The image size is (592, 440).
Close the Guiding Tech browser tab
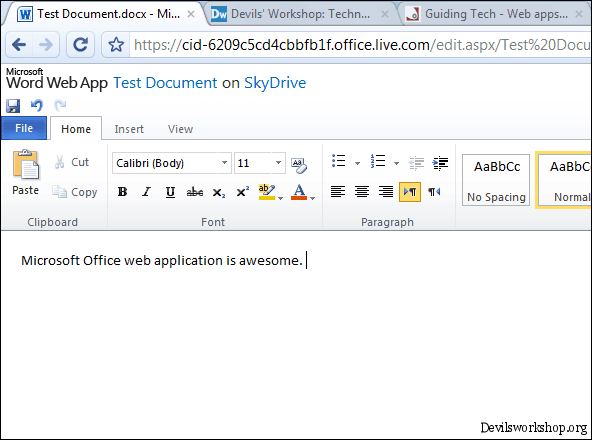coord(579,14)
